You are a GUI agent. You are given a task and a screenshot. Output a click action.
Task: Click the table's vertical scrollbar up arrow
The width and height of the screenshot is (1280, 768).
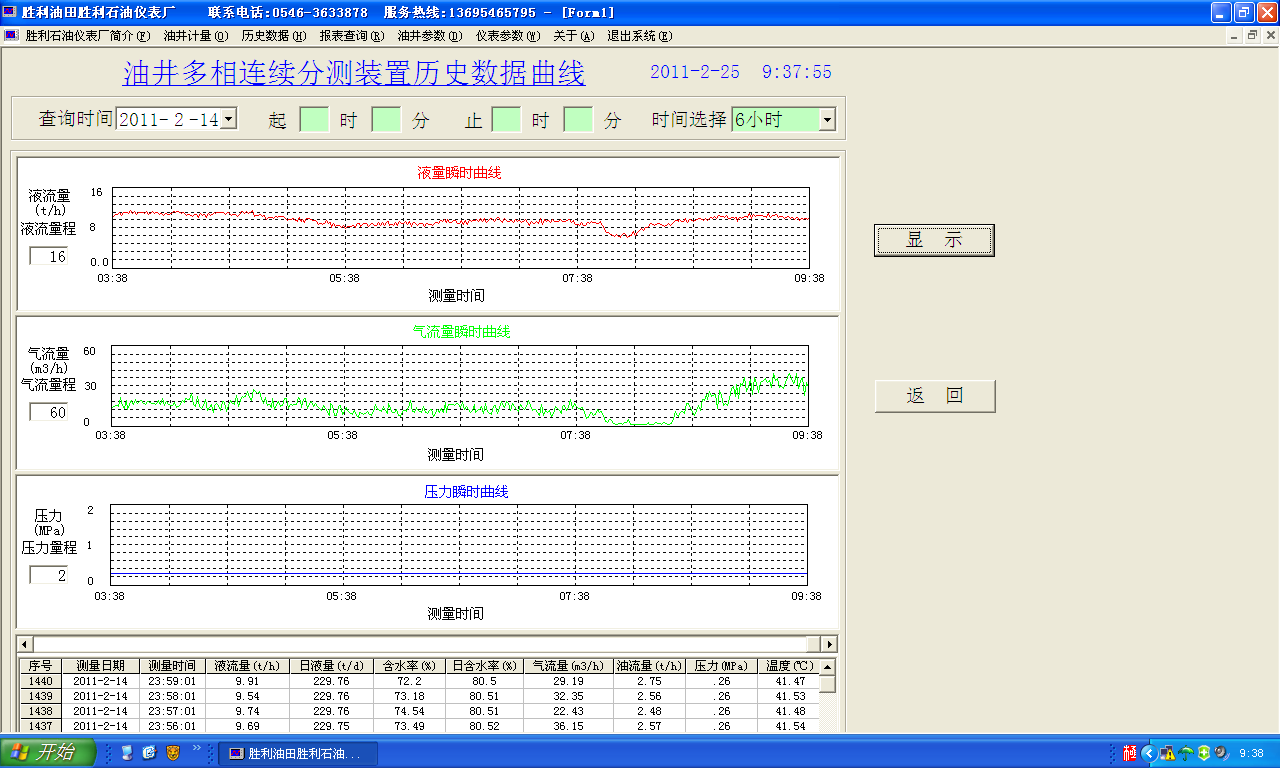click(827, 666)
